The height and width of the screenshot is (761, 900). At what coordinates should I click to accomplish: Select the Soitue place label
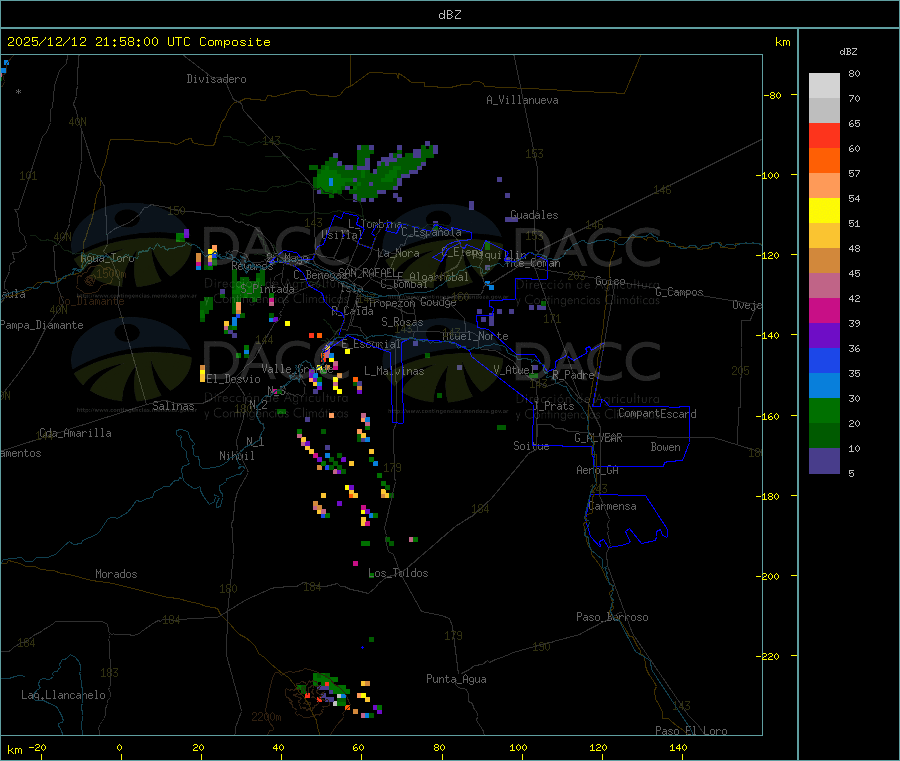(531, 445)
